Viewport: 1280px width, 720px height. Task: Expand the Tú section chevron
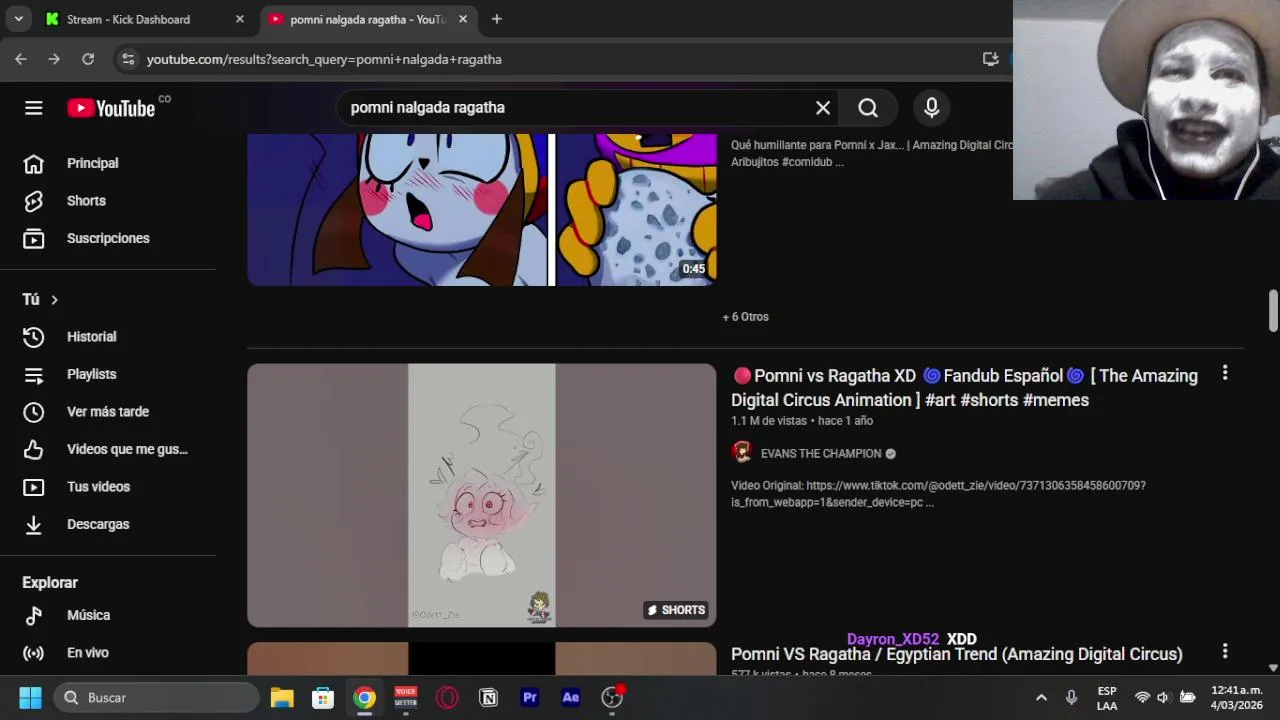[54, 300]
